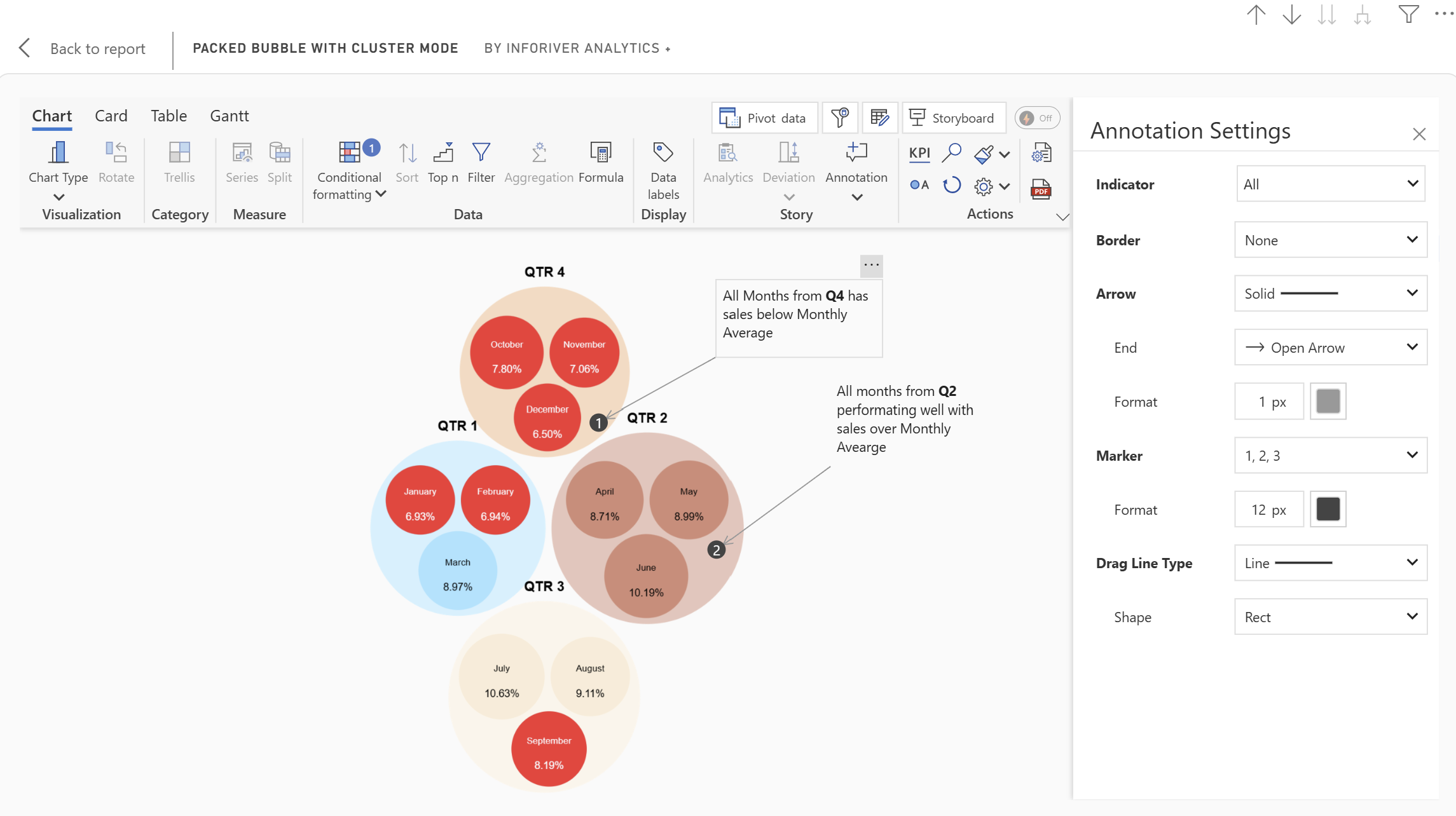The image size is (1456, 816).
Task: Click the KPI icon
Action: point(919,153)
